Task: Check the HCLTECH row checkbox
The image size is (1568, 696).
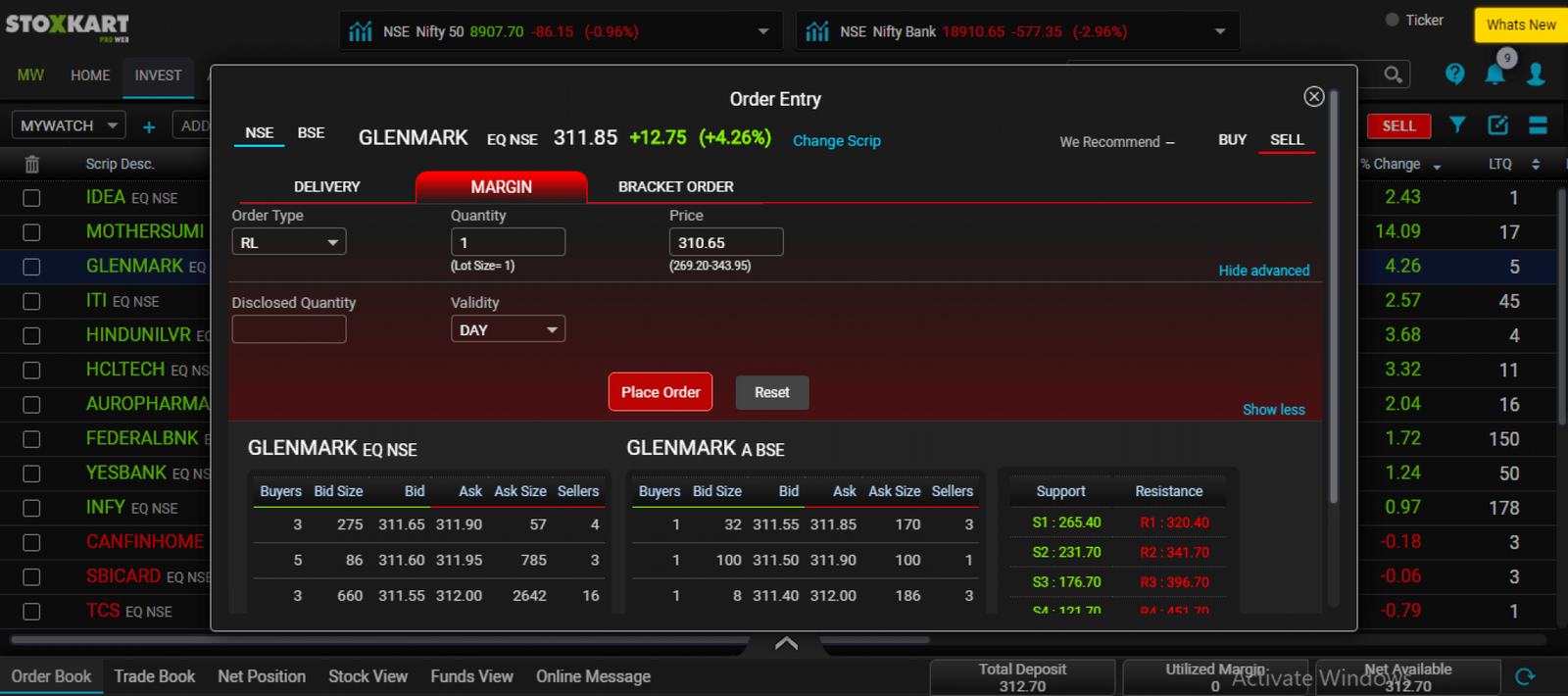Action: [31, 371]
